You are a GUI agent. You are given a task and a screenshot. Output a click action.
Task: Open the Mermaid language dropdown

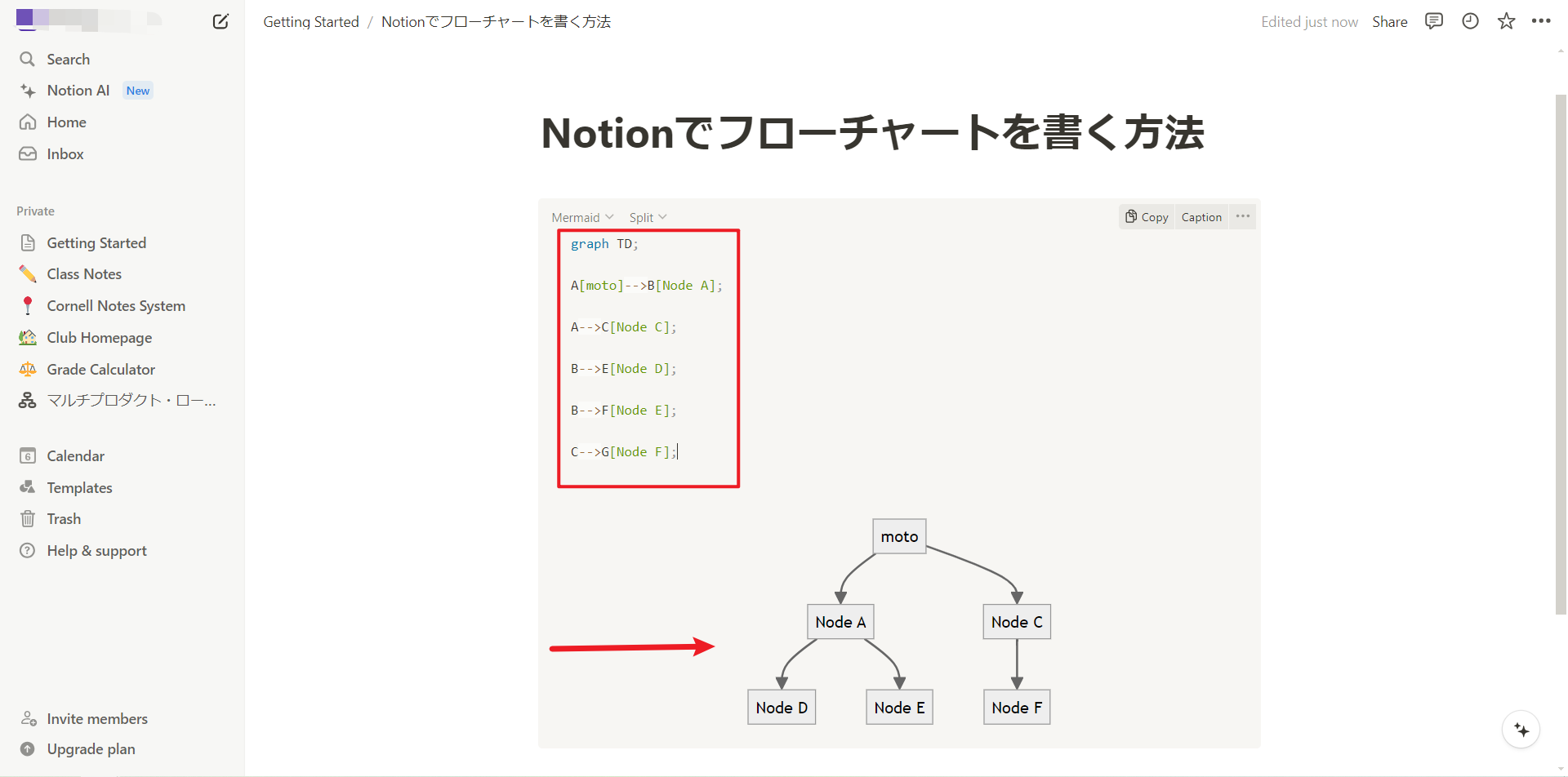(x=582, y=218)
